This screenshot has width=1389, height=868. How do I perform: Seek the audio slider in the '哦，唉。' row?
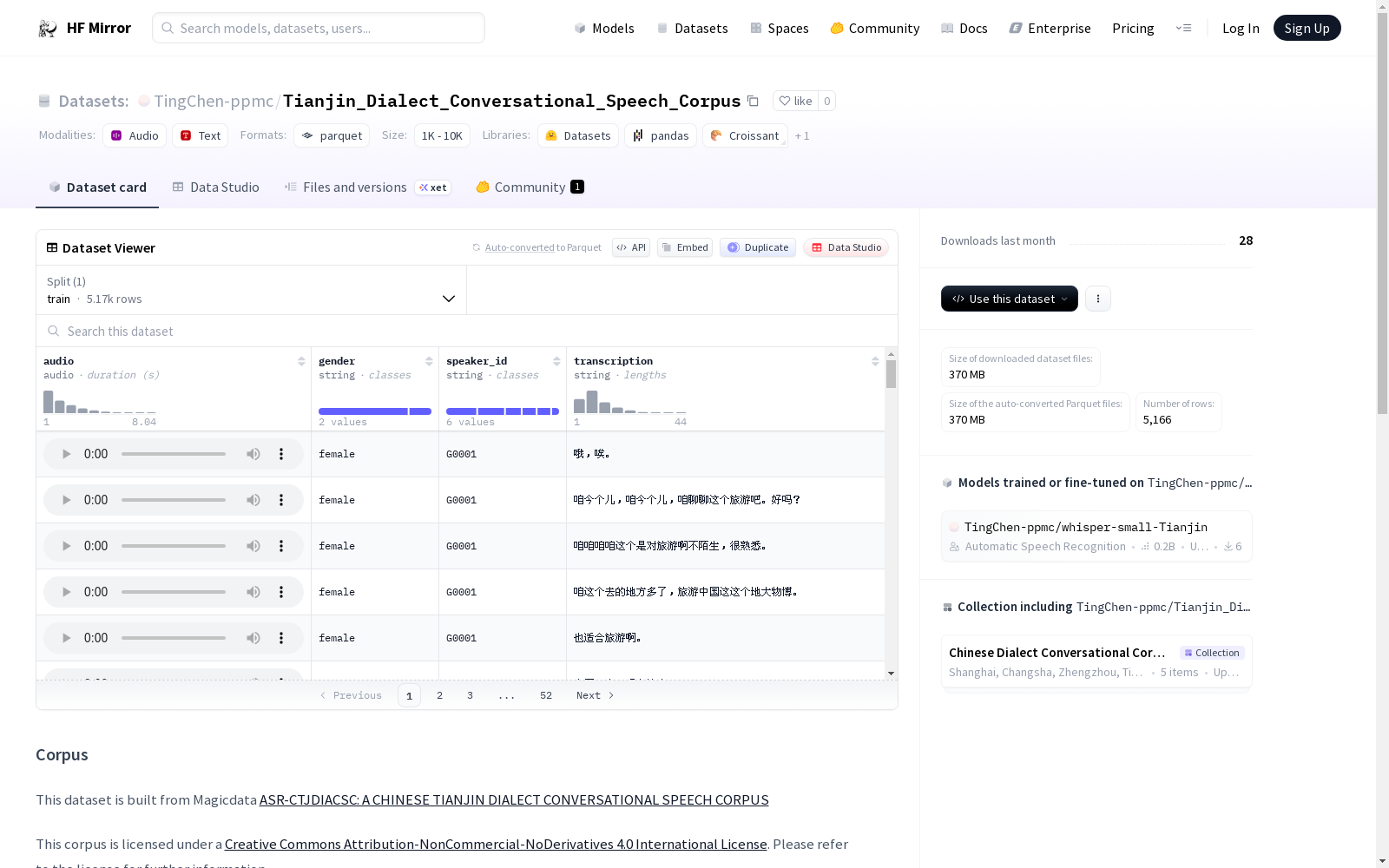[x=174, y=454]
